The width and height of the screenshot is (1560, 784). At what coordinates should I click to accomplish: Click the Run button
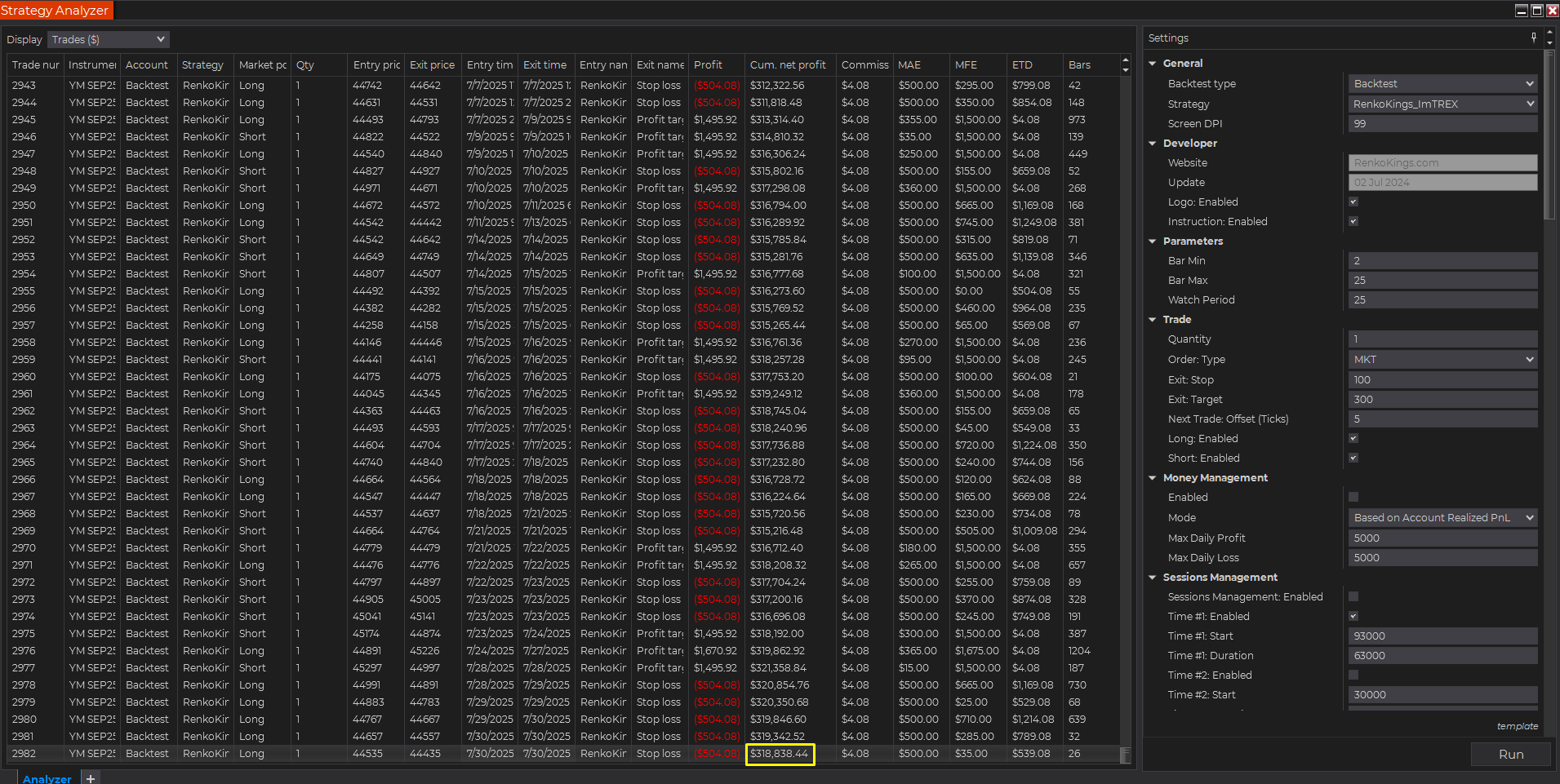click(1510, 754)
